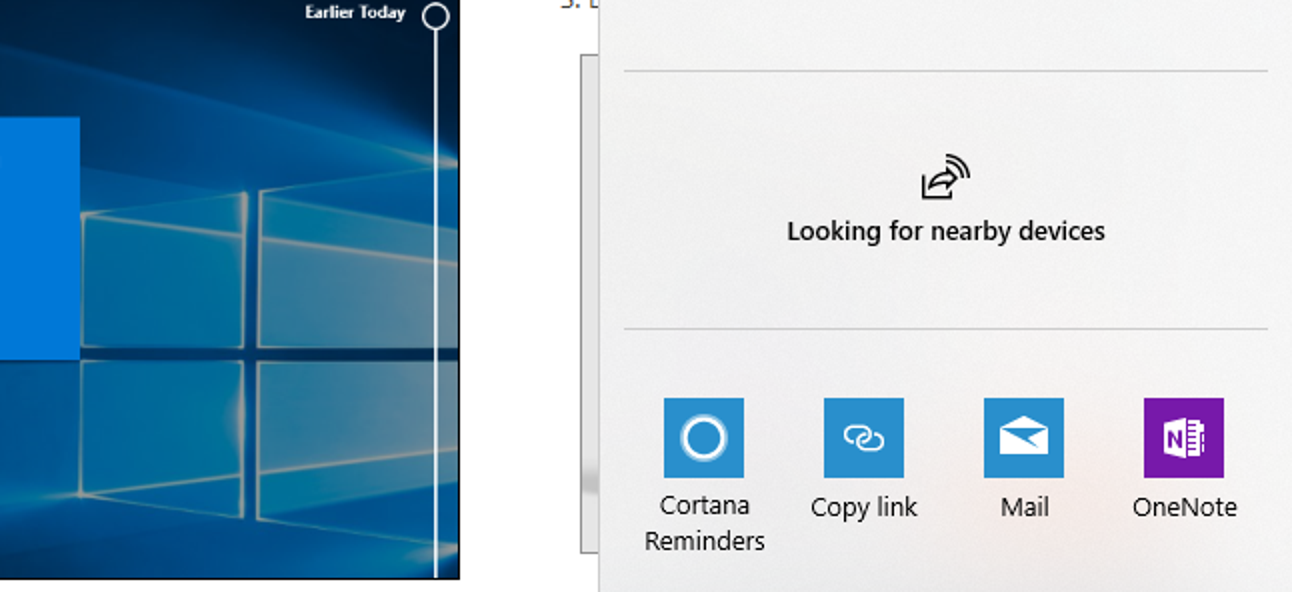Select the Copy link chain icon

tap(863, 437)
